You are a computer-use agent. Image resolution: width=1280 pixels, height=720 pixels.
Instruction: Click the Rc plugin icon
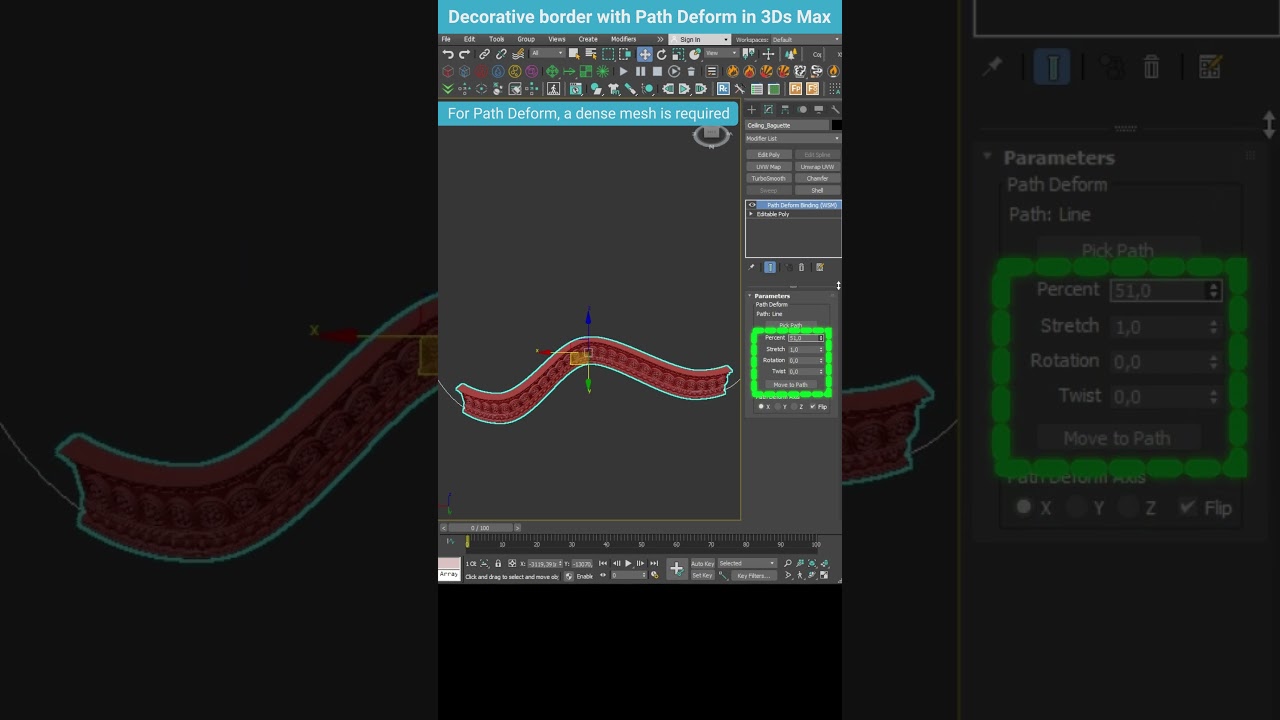(723, 89)
